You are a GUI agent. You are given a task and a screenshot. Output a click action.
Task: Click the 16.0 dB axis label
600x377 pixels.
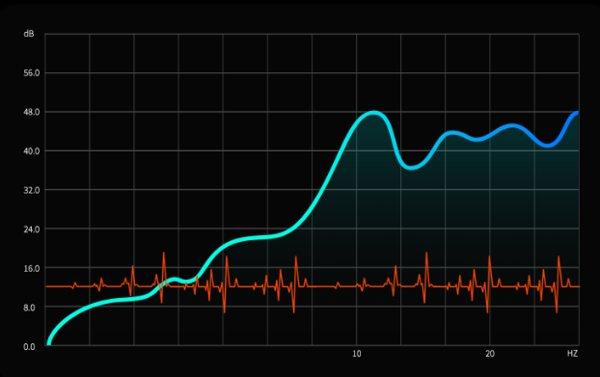(31, 268)
